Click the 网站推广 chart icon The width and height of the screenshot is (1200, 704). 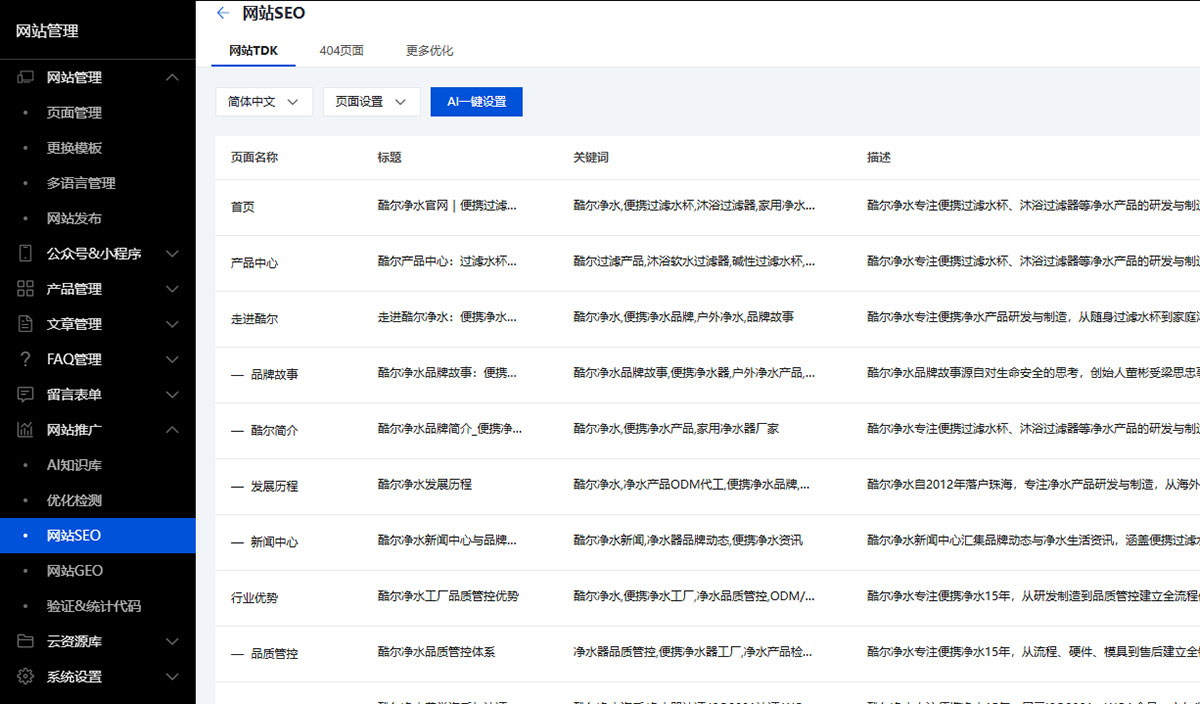click(x=26, y=430)
